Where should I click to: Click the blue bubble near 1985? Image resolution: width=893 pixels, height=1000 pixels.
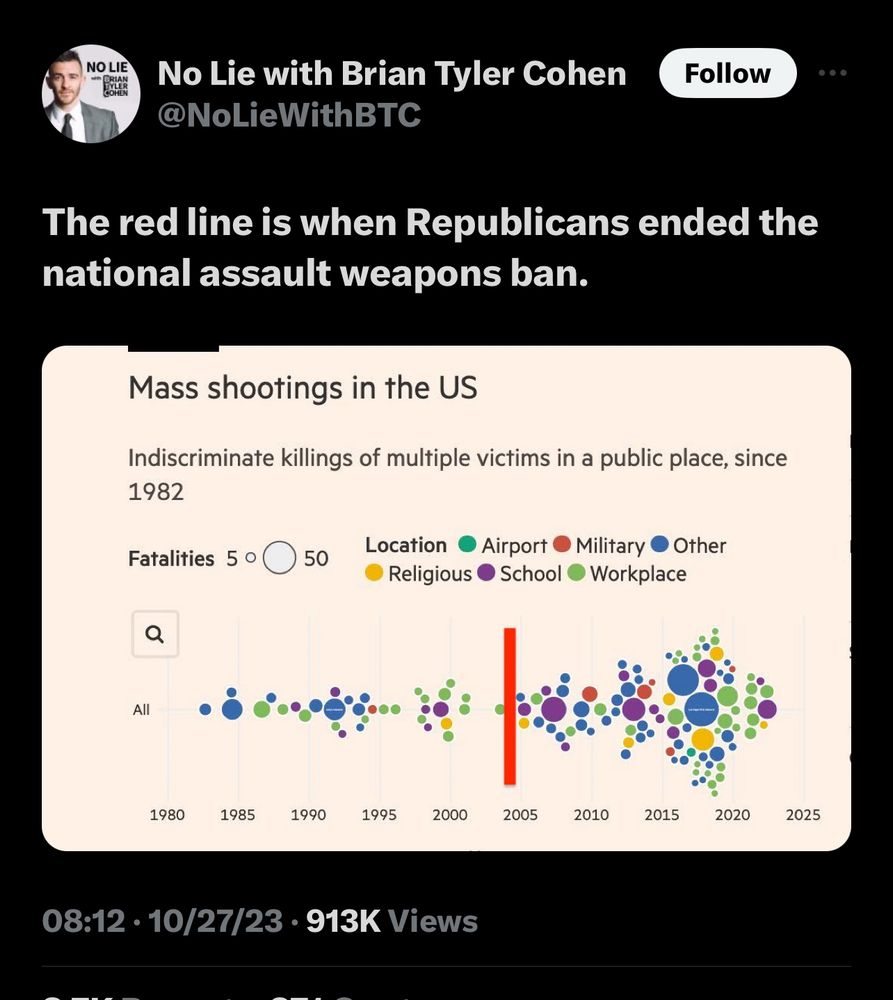pyautogui.click(x=232, y=709)
